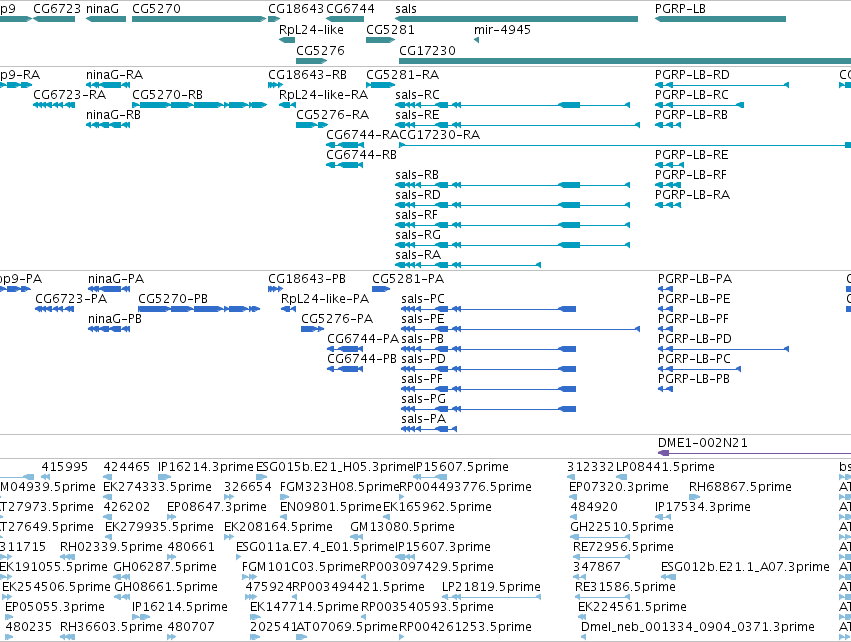
Task: Click the CG5270-PB protein glyph
Action: 199,309
